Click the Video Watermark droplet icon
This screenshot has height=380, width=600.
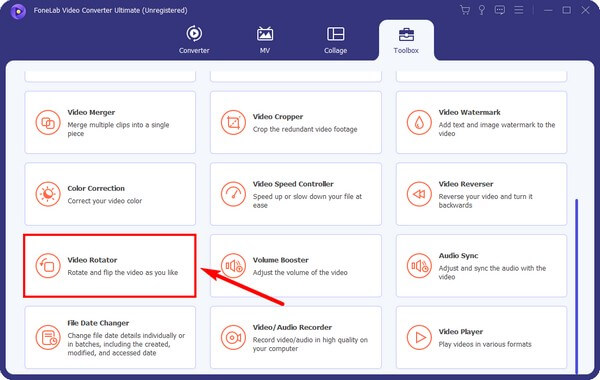coord(419,122)
